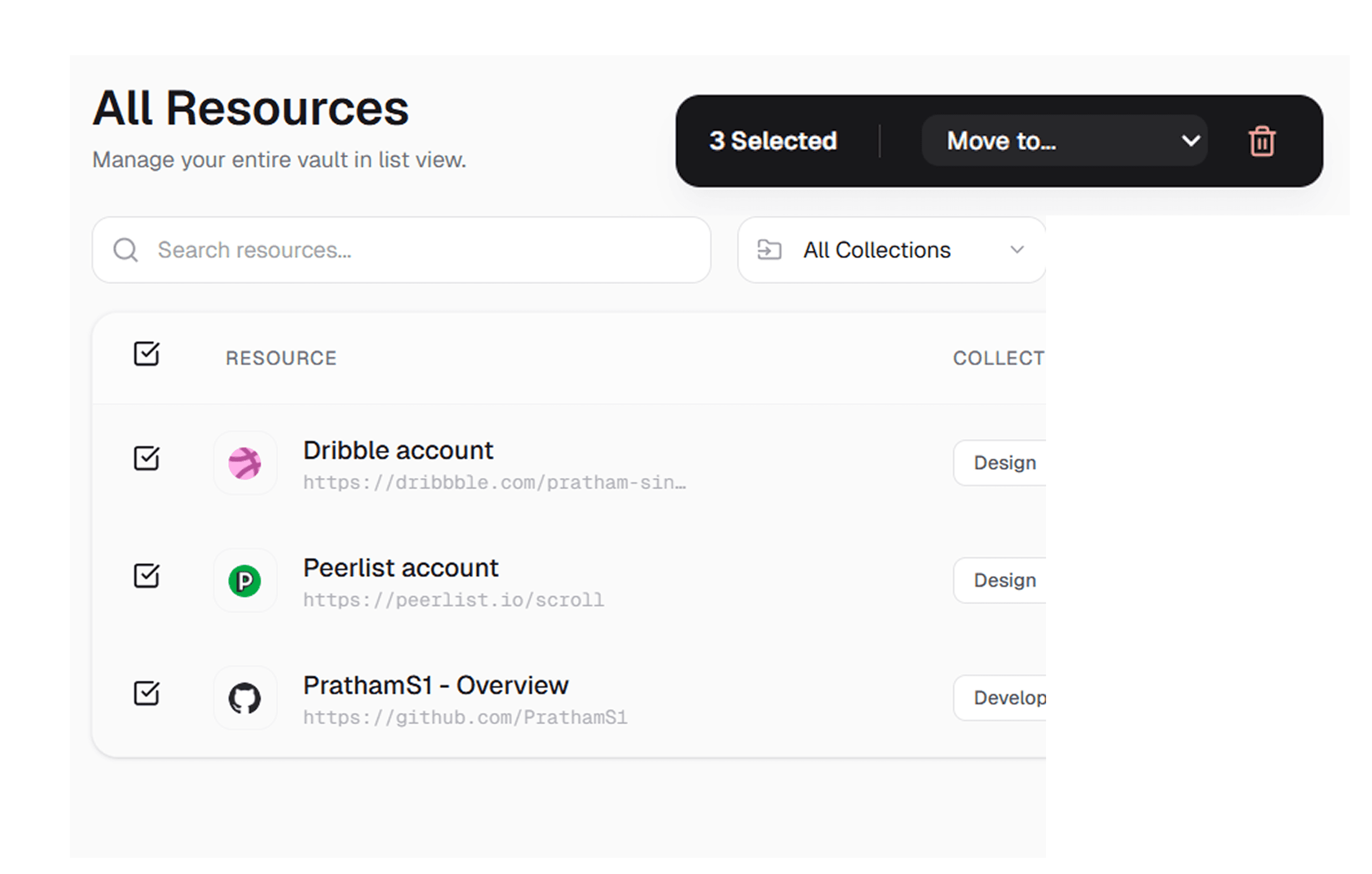Click the chevron next to Move to...
The height and width of the screenshot is (874, 1372).
pyautogui.click(x=1191, y=141)
